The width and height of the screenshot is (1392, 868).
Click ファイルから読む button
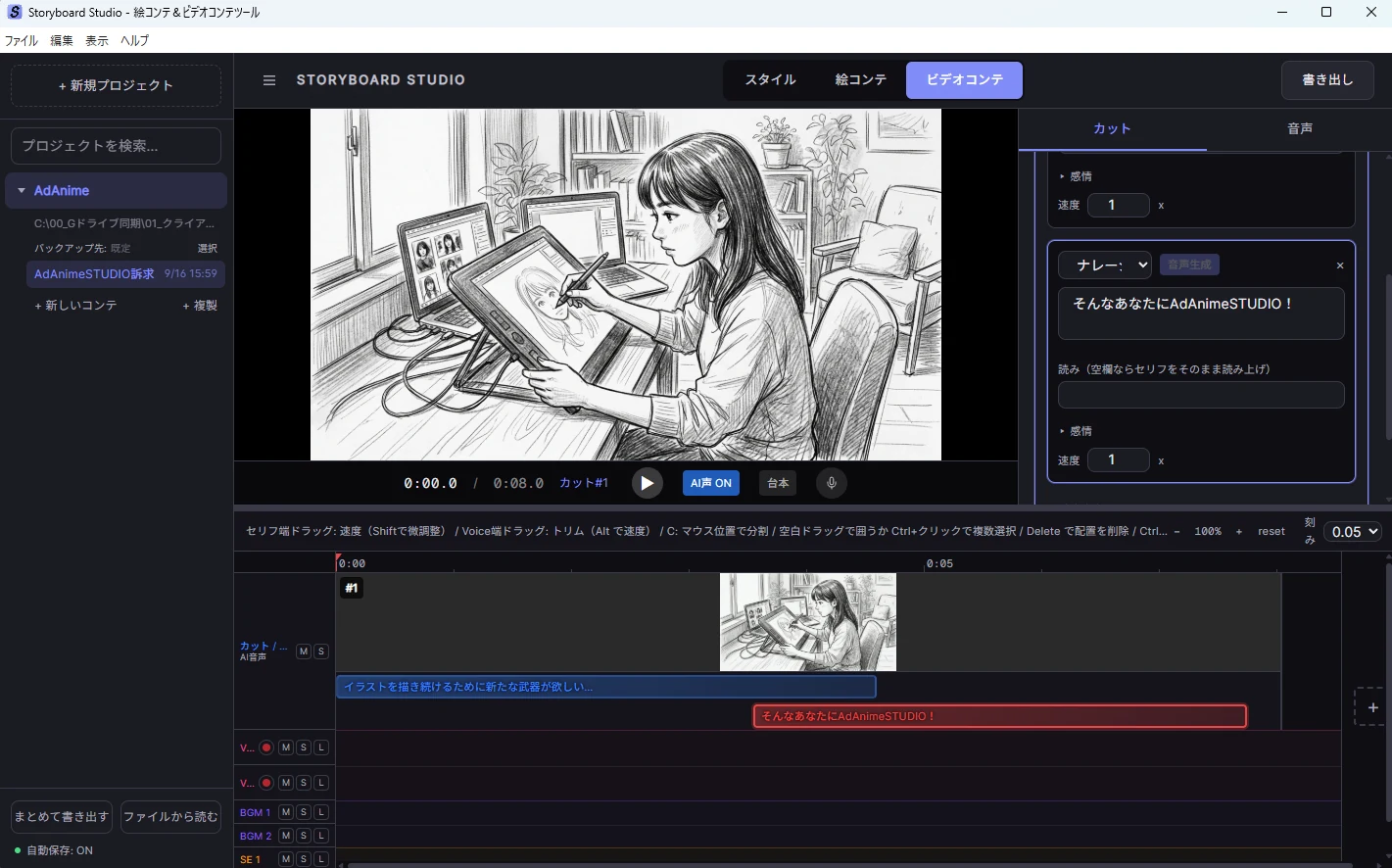point(170,817)
